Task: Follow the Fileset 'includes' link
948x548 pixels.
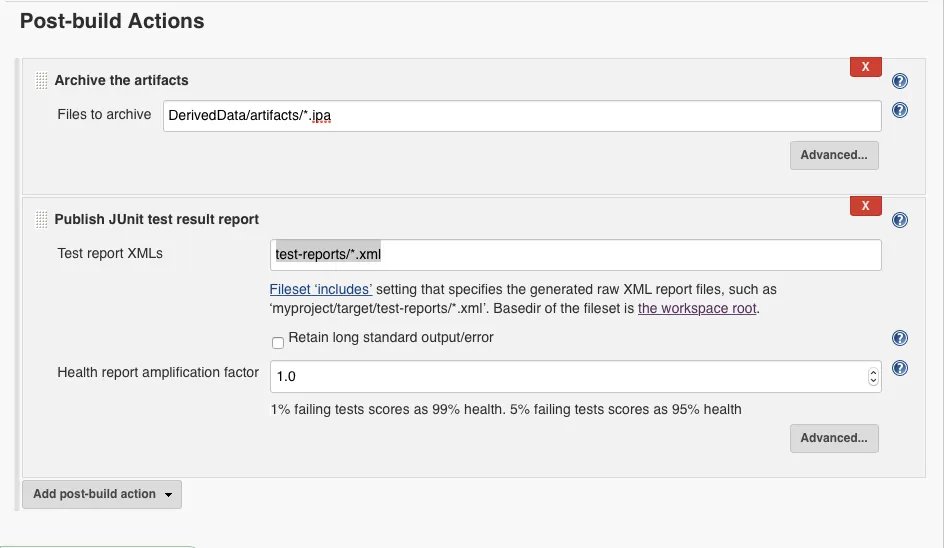Action: 321,289
